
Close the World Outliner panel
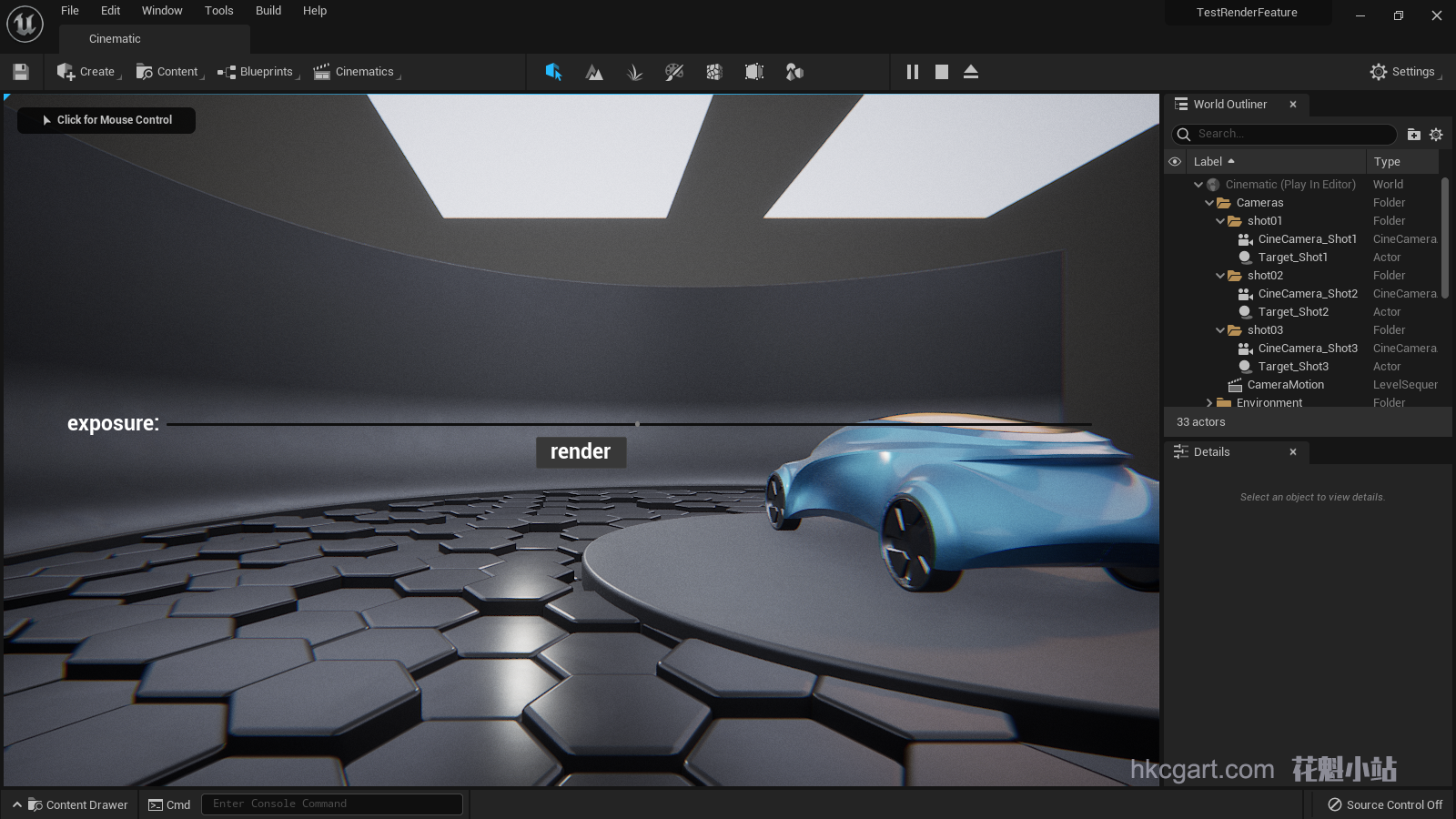[1292, 105]
